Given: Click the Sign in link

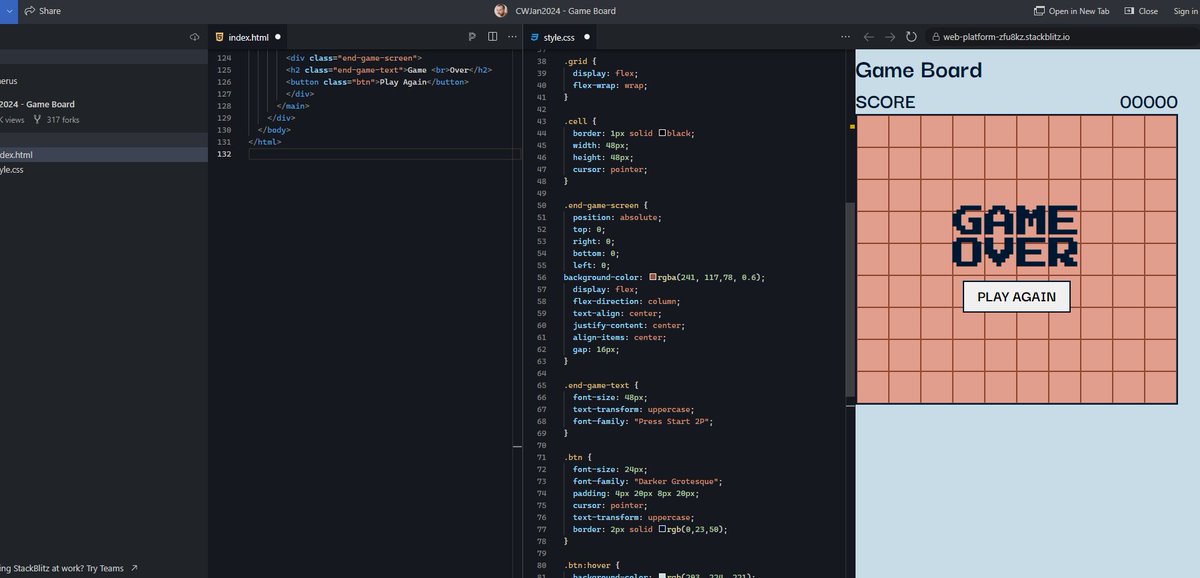Looking at the screenshot, I should [1186, 11].
